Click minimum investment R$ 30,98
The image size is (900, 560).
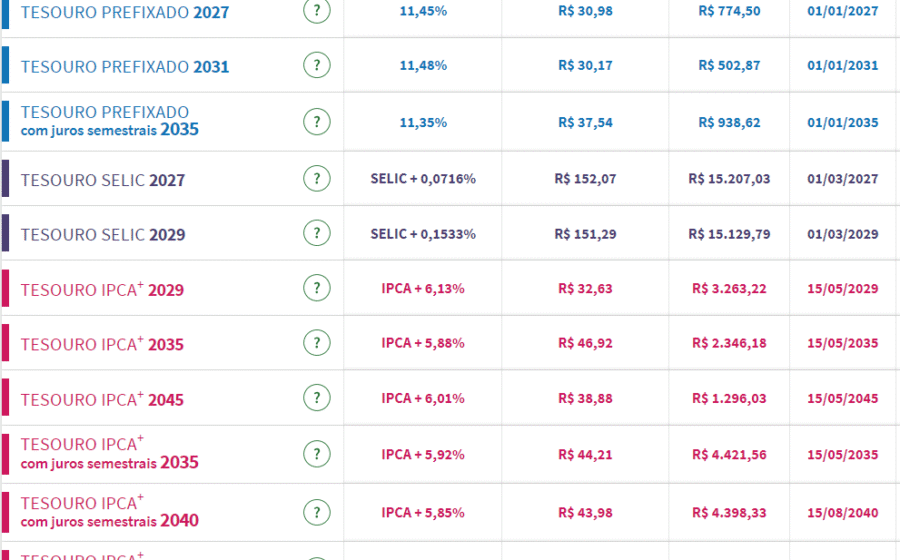click(x=585, y=11)
